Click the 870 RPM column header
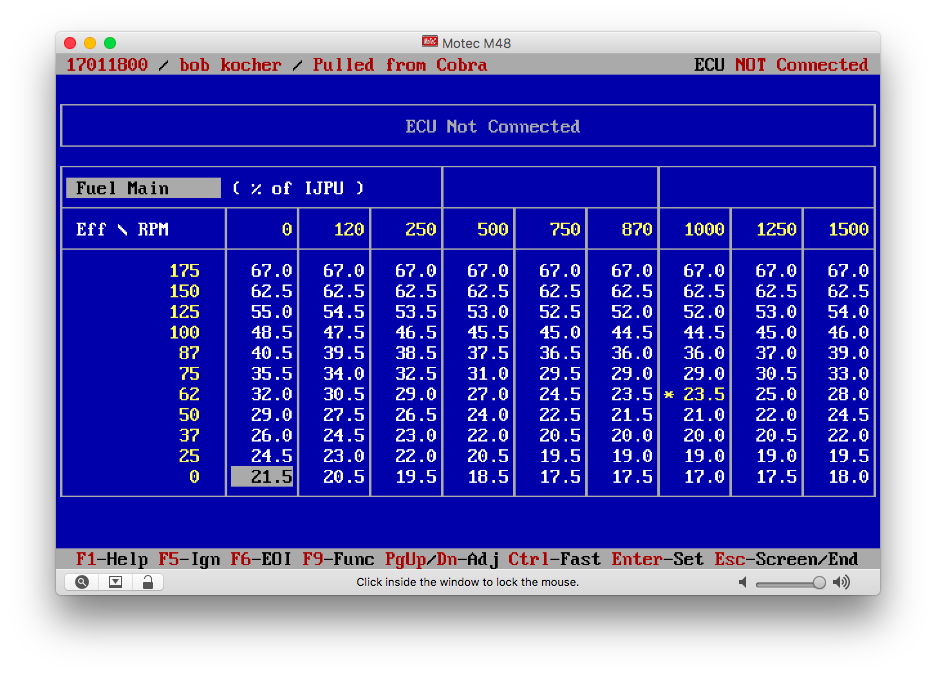 637,229
